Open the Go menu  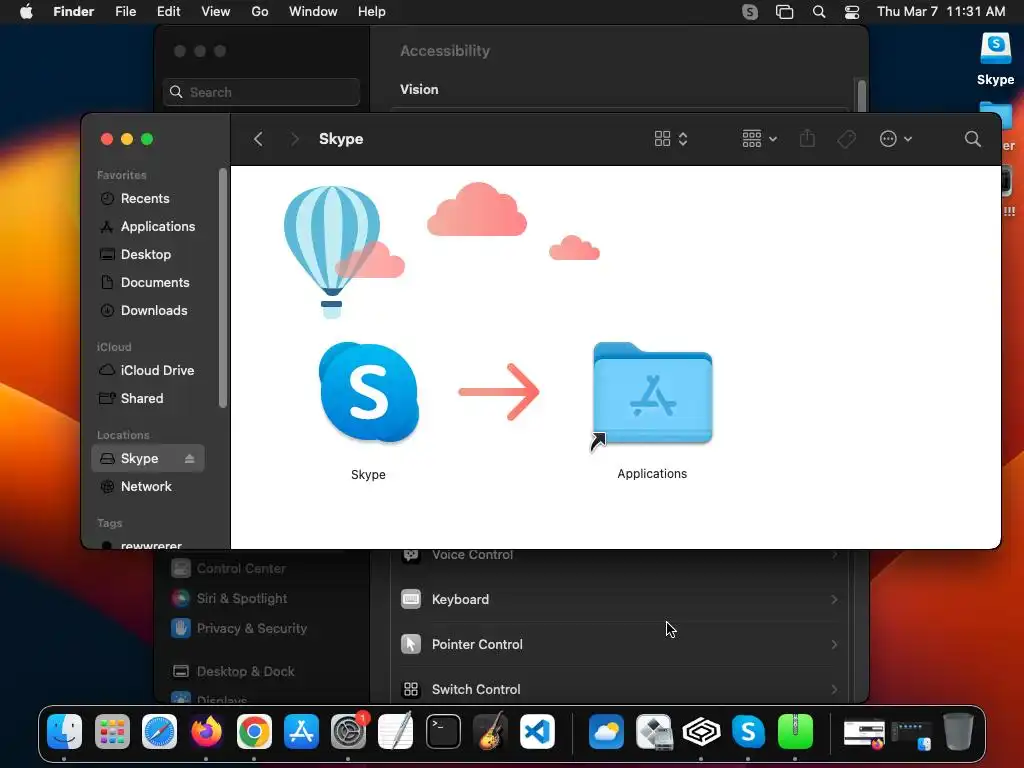pos(260,12)
